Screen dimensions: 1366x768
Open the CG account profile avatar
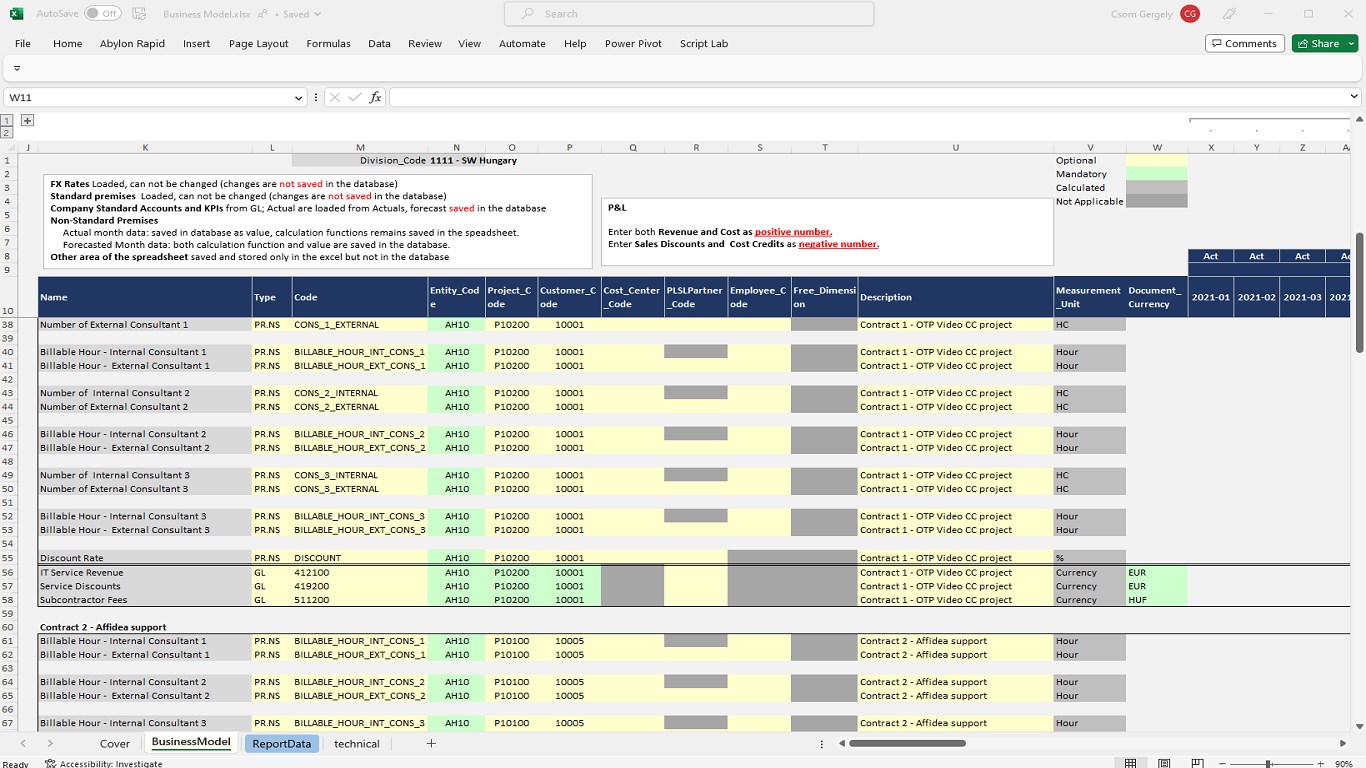tap(1189, 14)
